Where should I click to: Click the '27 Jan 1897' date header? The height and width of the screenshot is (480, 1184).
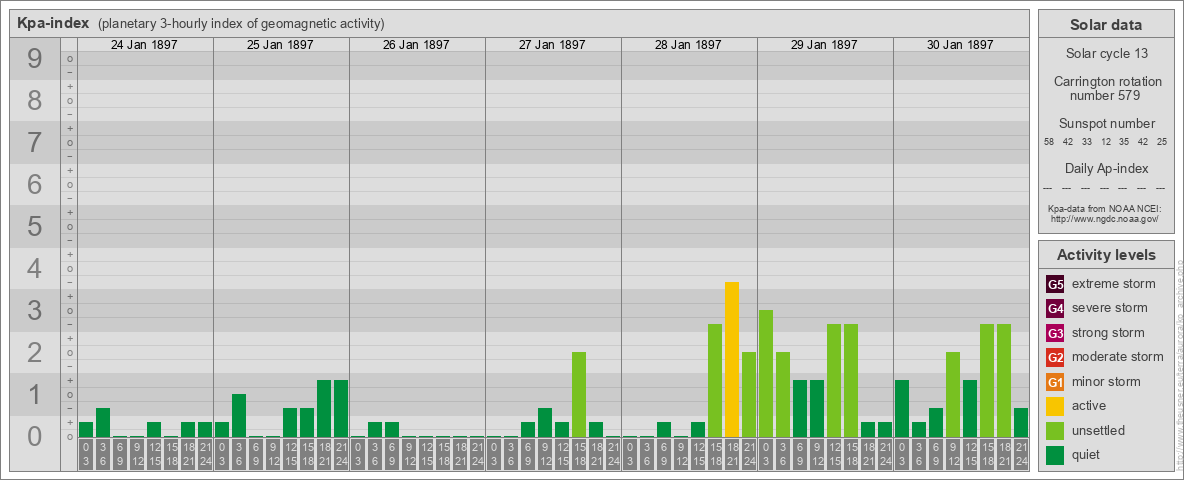coord(552,45)
